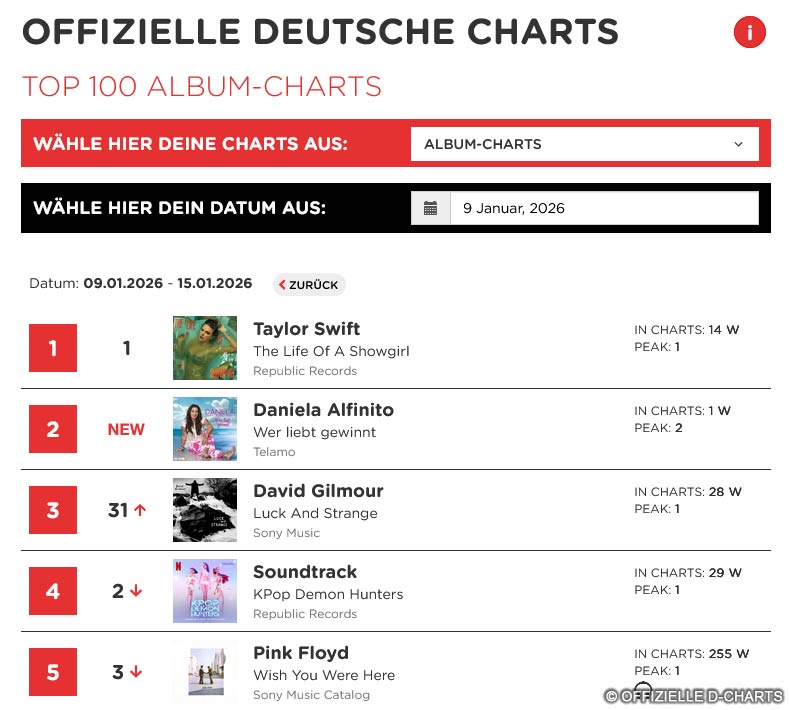This screenshot has height=710, width=790.
Task: Click the red info icon
Action: [x=749, y=33]
